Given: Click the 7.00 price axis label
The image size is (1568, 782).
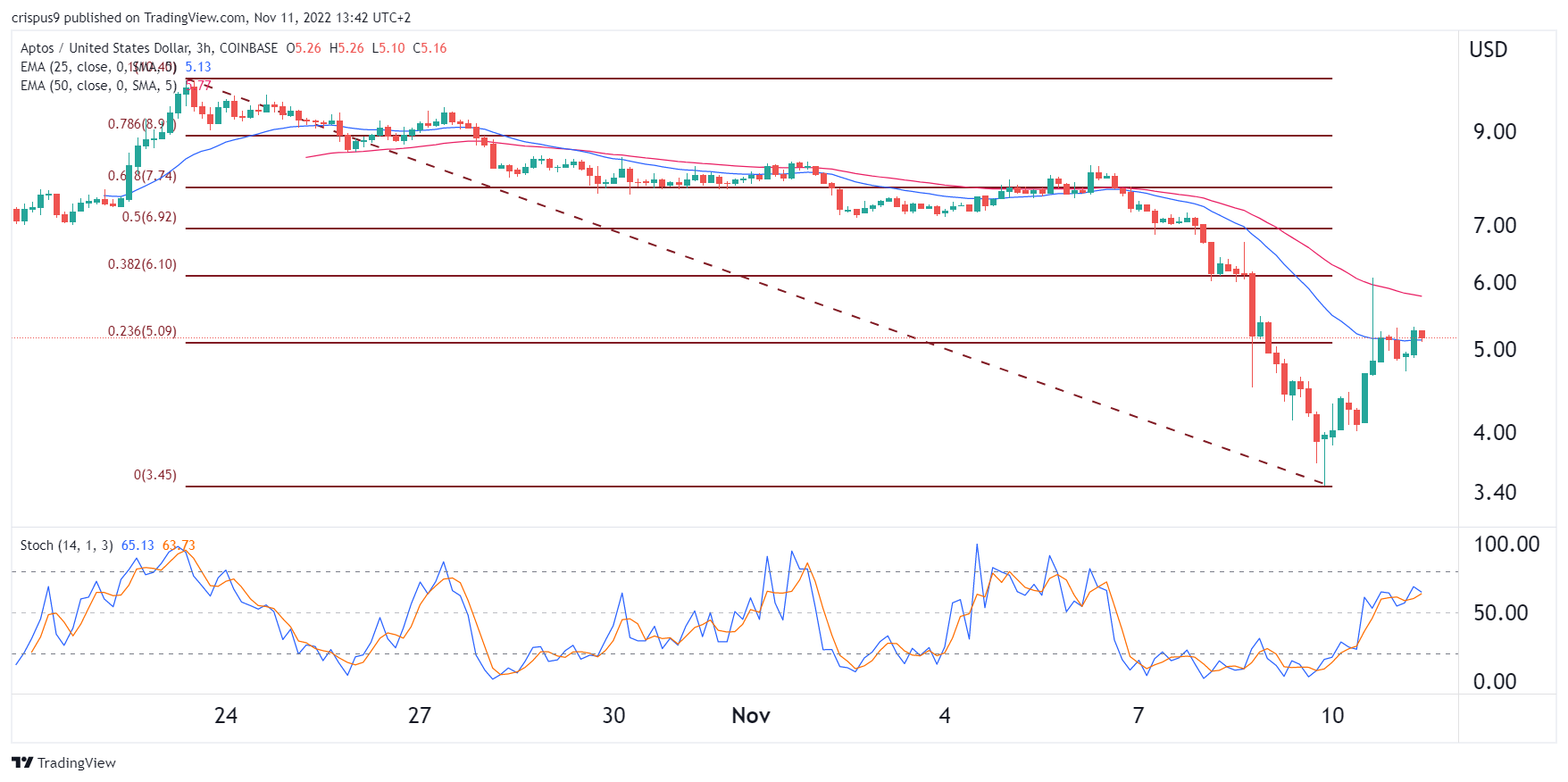Looking at the screenshot, I should (1495, 226).
